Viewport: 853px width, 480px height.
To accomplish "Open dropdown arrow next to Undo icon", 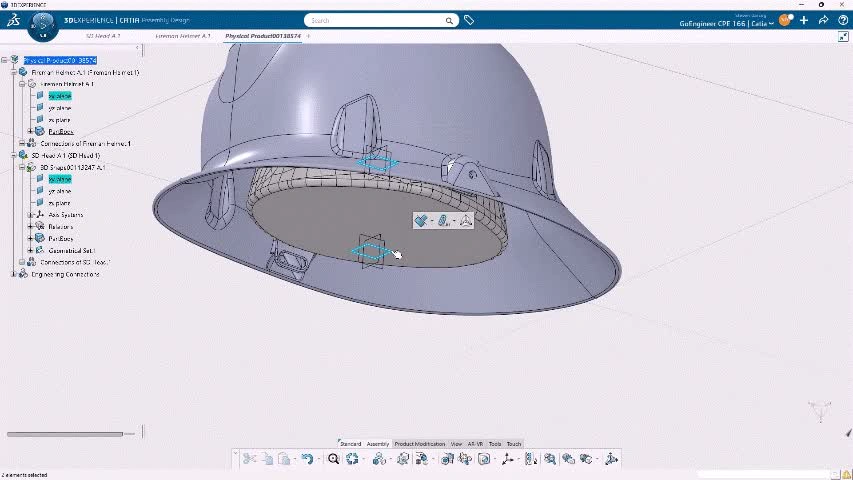I will (x=319, y=459).
